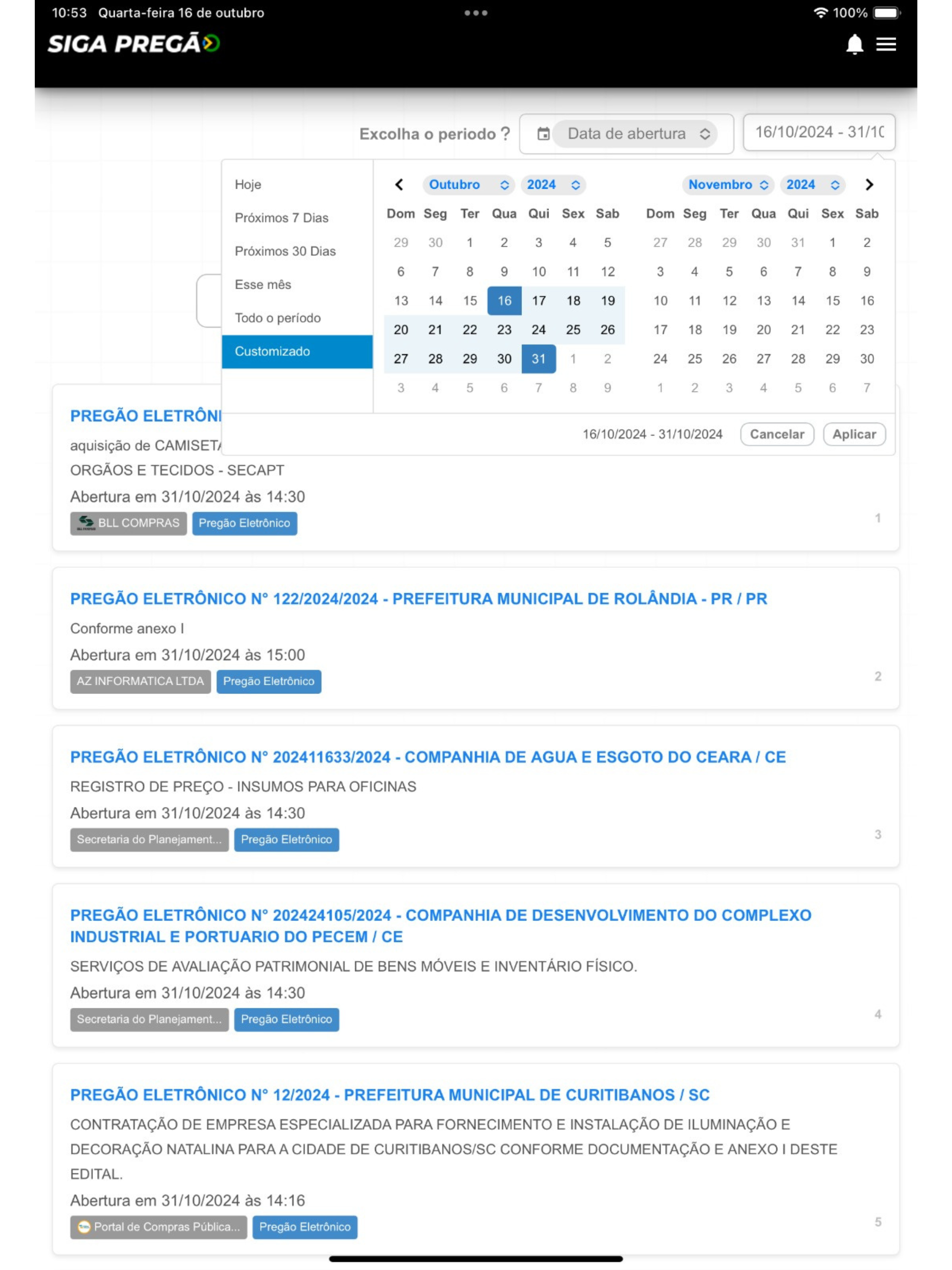
Task: Click Pregão Eletrônico tag next to BLL COMPRAS
Action: coord(245,523)
